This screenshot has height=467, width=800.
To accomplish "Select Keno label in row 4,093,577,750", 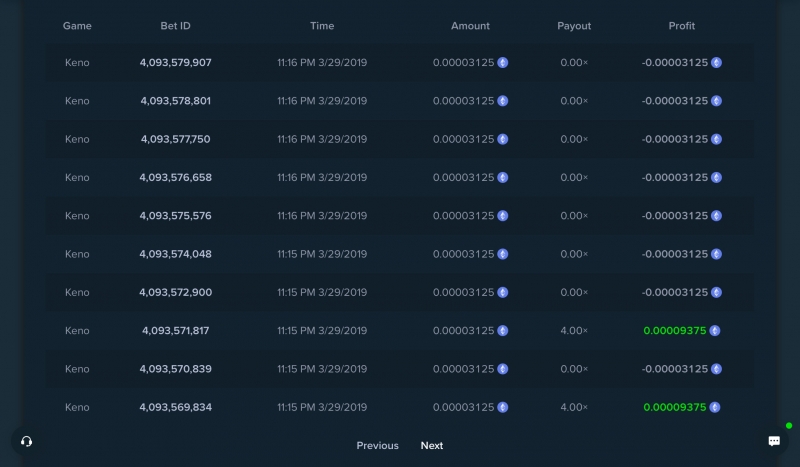I will coord(77,139).
